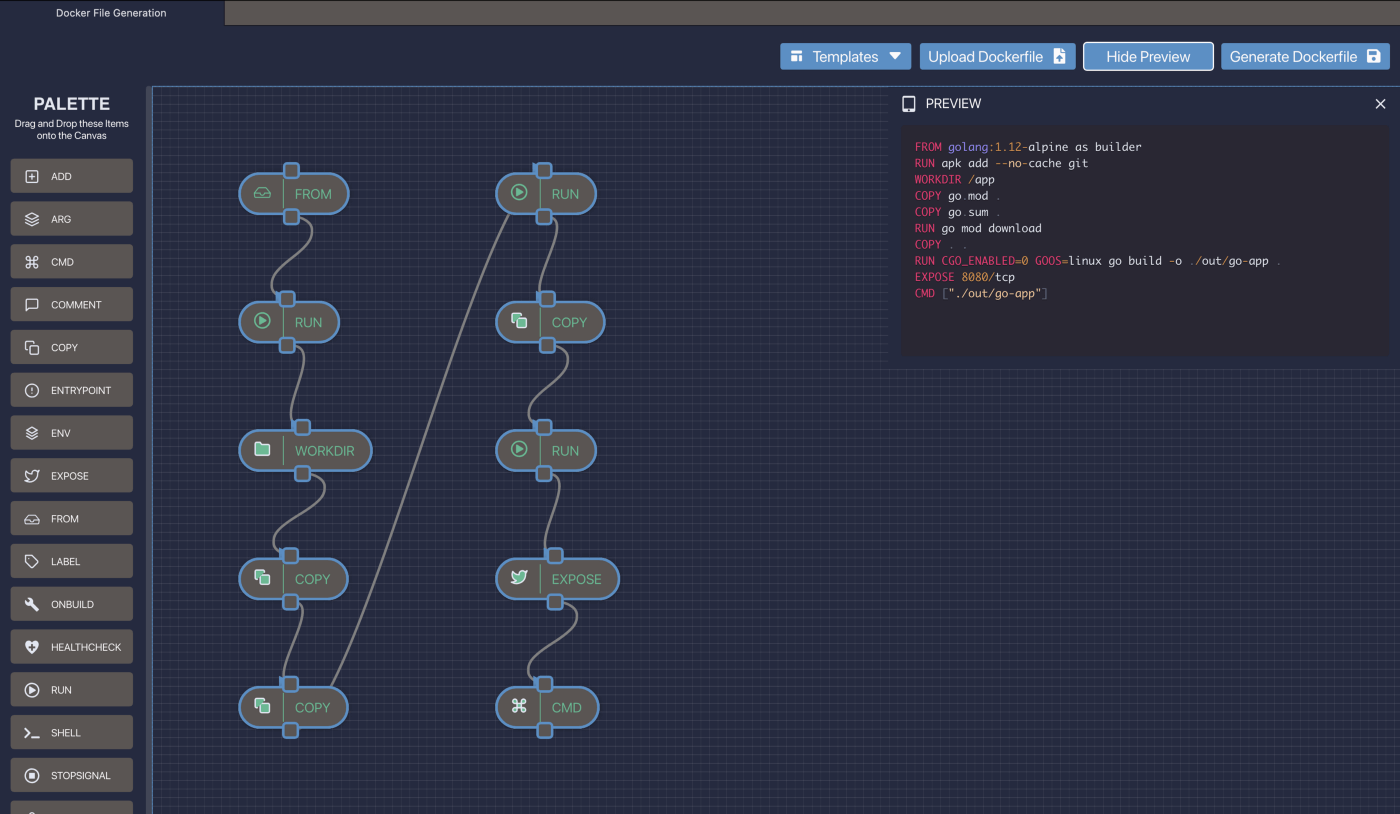Image resolution: width=1400 pixels, height=814 pixels.
Task: Click the CMD command icon in palette
Action: [31, 262]
